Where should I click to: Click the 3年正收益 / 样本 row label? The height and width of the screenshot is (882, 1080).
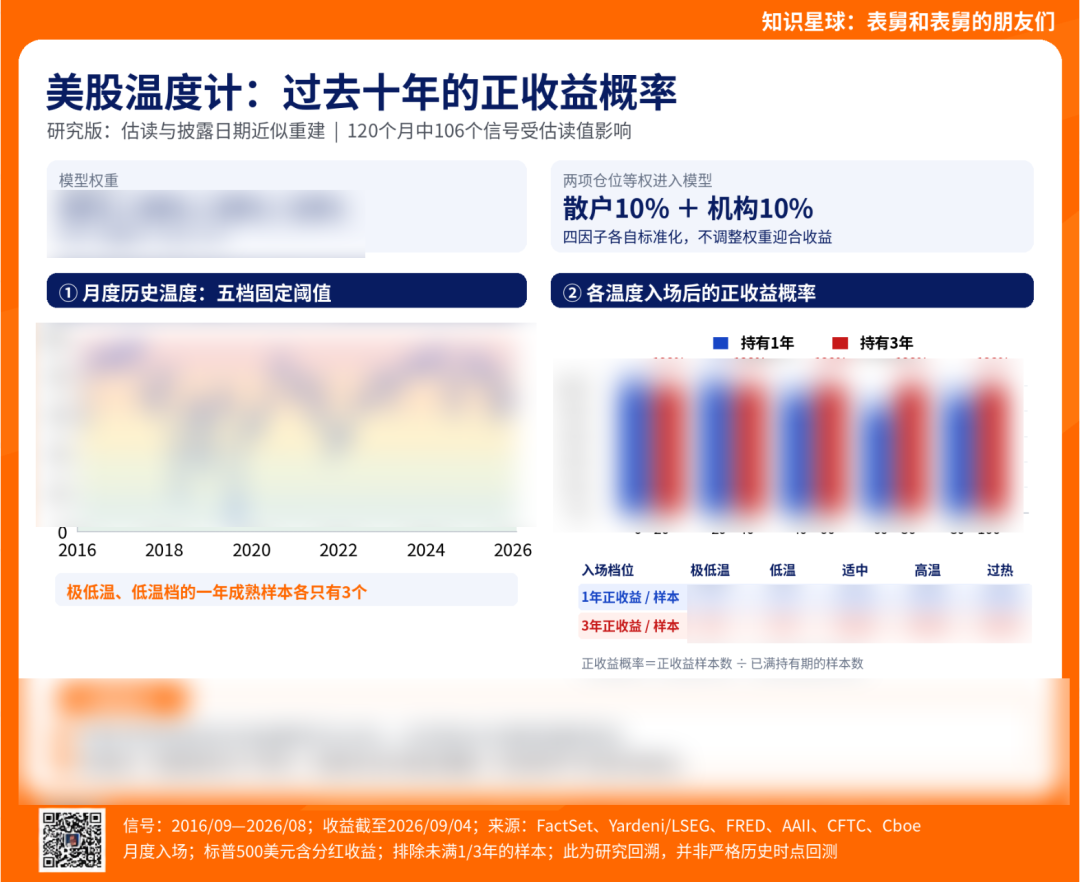tap(630, 626)
